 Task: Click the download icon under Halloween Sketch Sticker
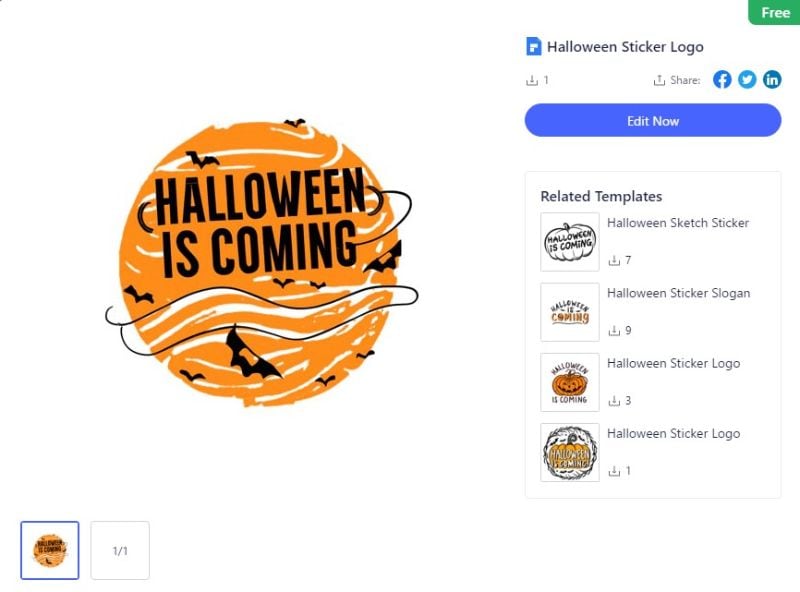(614, 260)
